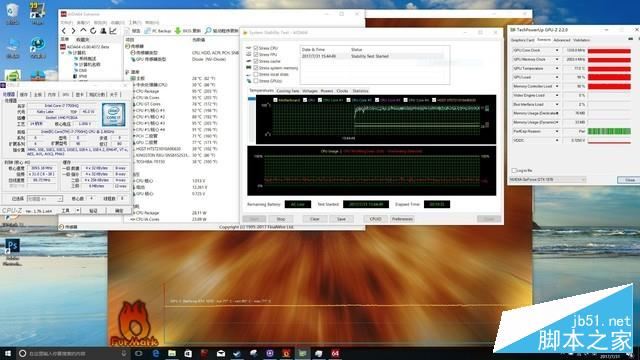Toggle the Motherboard graph legend checkbox
Screen dimensions: 640x360
275,100
